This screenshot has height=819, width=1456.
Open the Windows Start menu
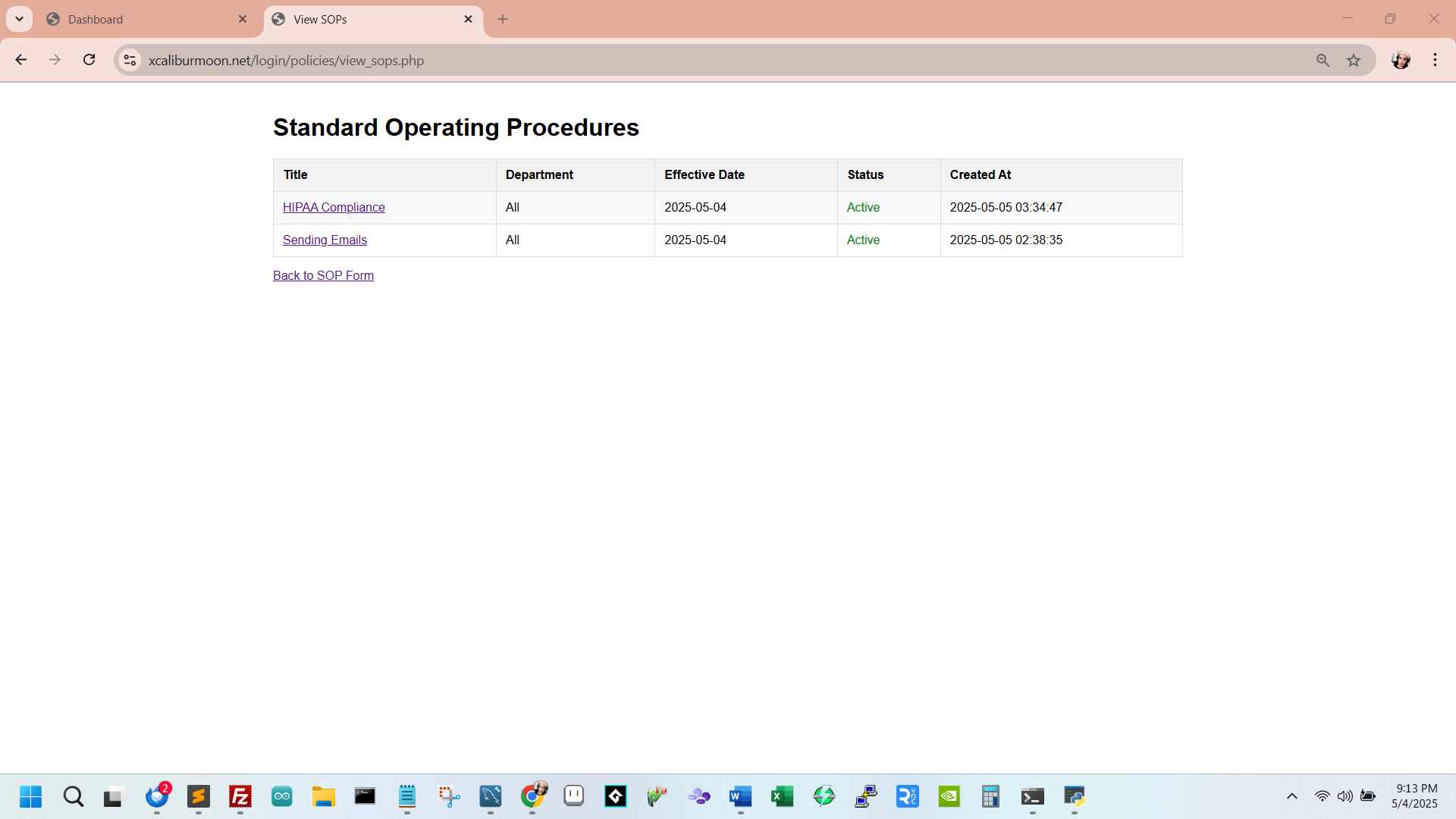[30, 796]
